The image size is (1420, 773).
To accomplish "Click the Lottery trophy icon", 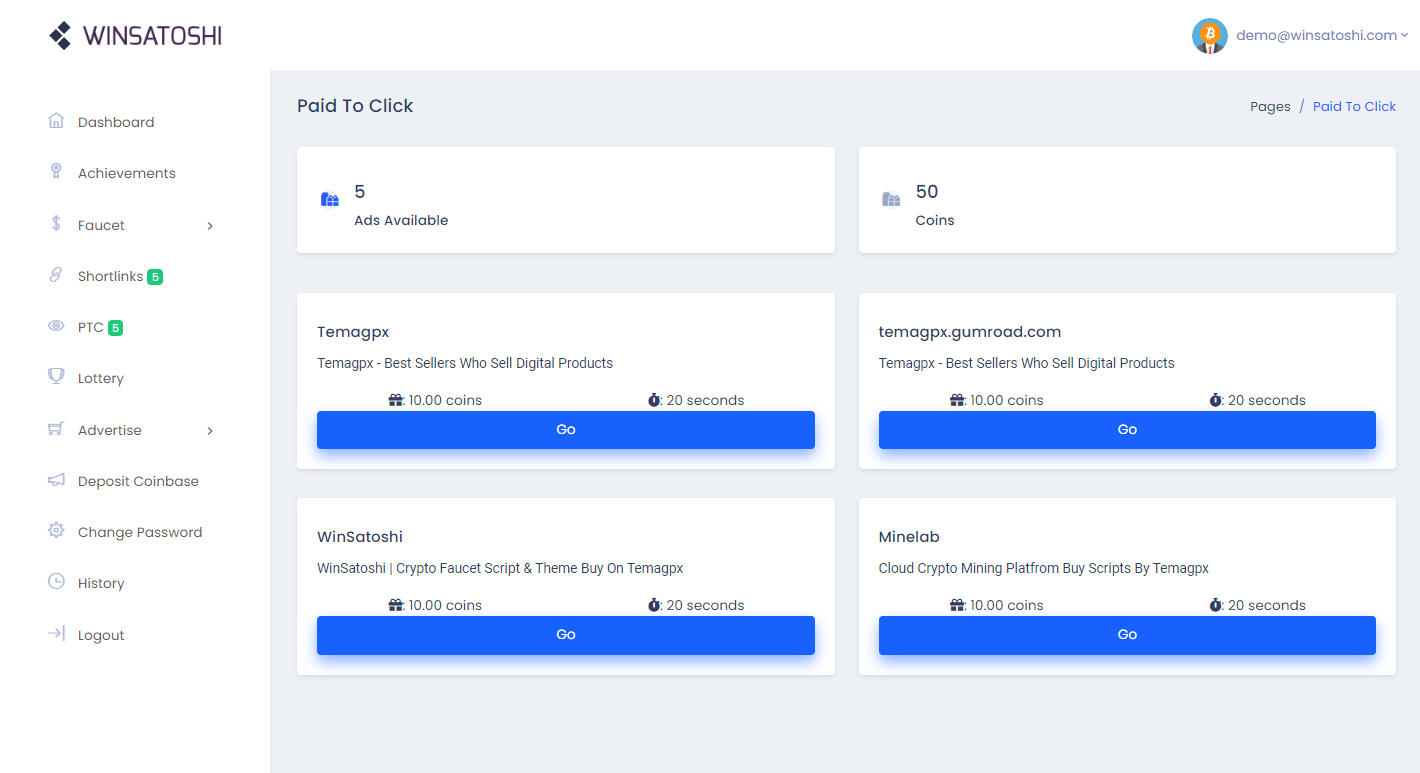I will click(56, 377).
